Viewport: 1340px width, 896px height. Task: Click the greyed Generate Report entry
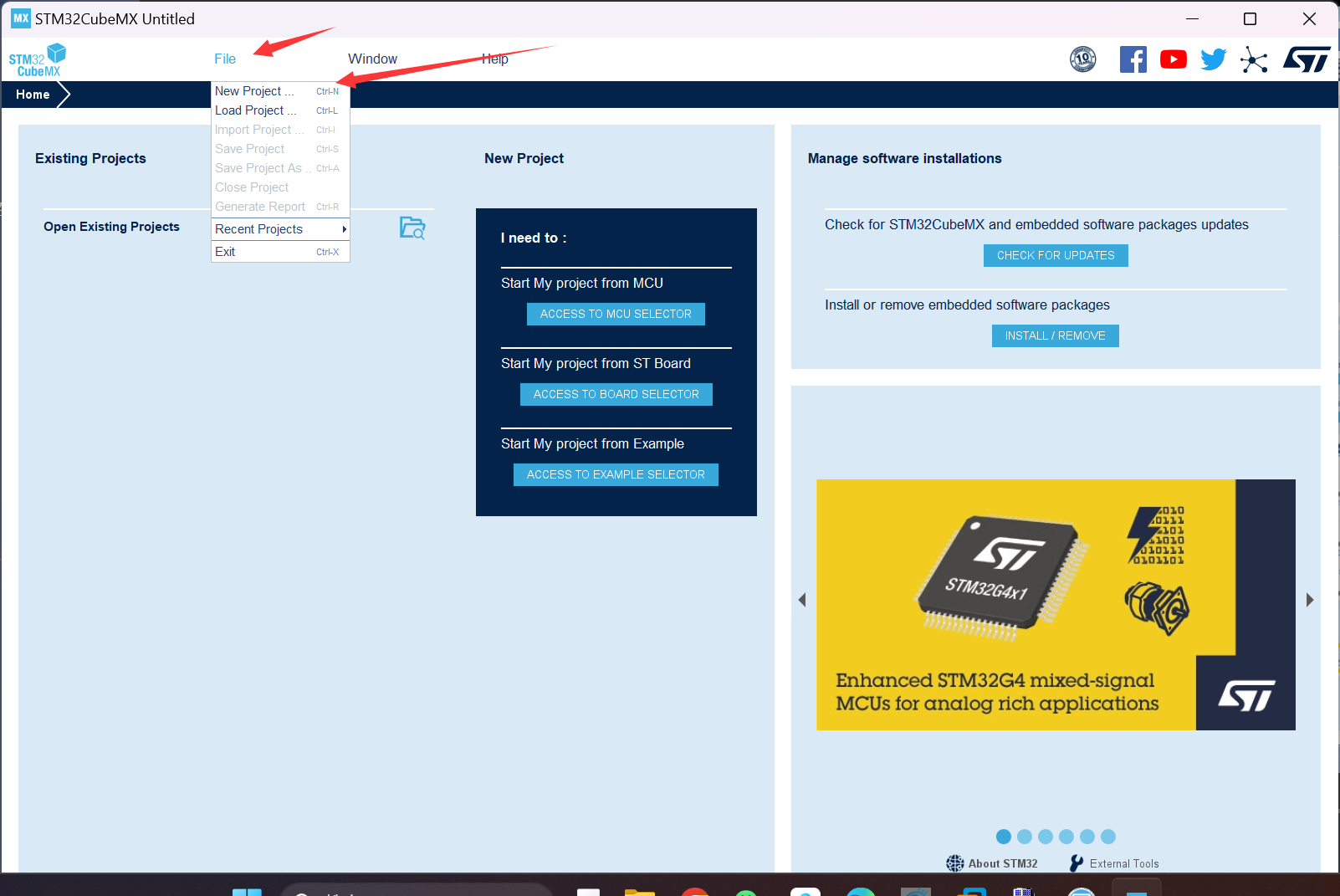[280, 207]
